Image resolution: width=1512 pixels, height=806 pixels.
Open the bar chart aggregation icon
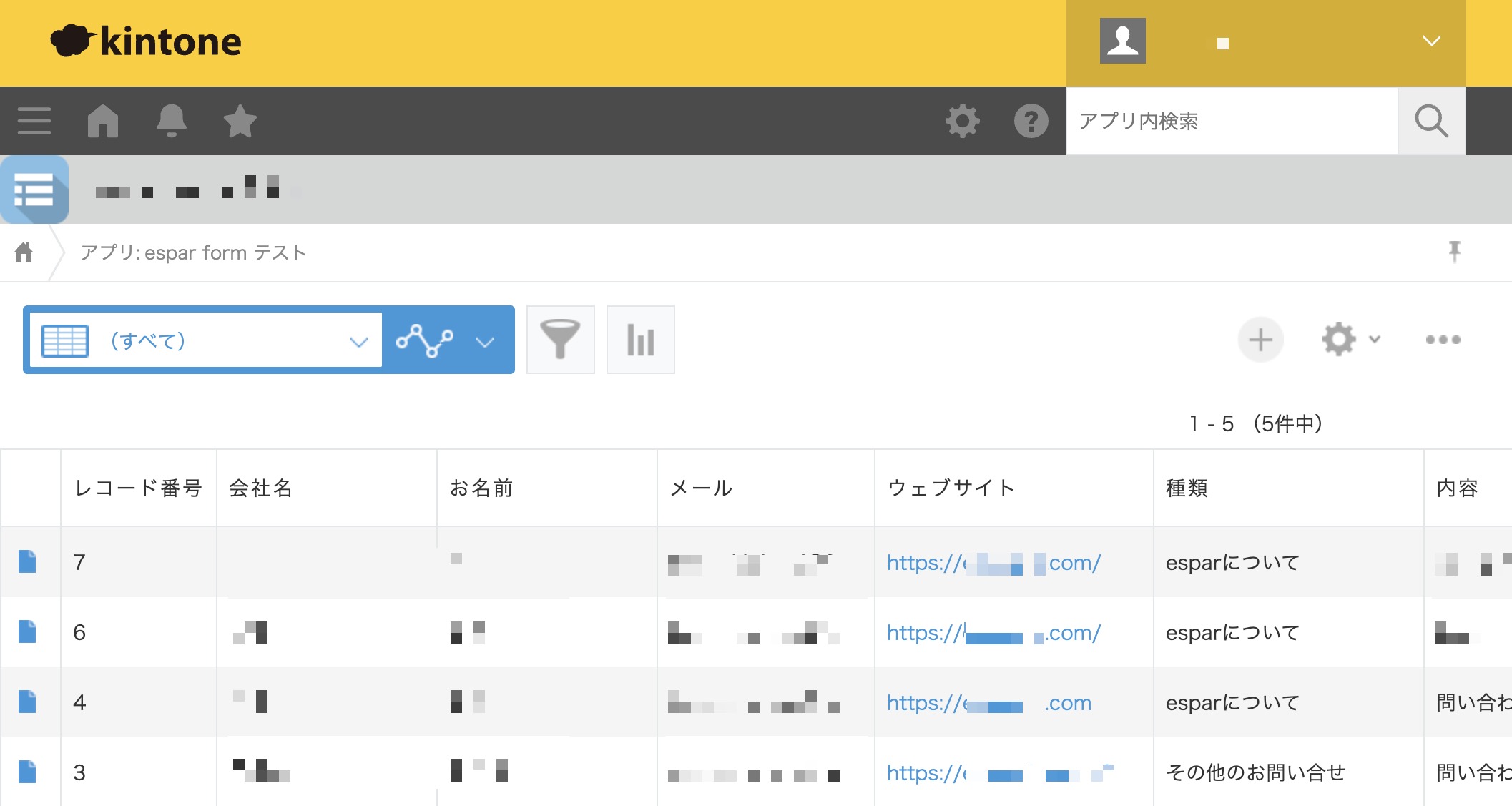pos(640,340)
